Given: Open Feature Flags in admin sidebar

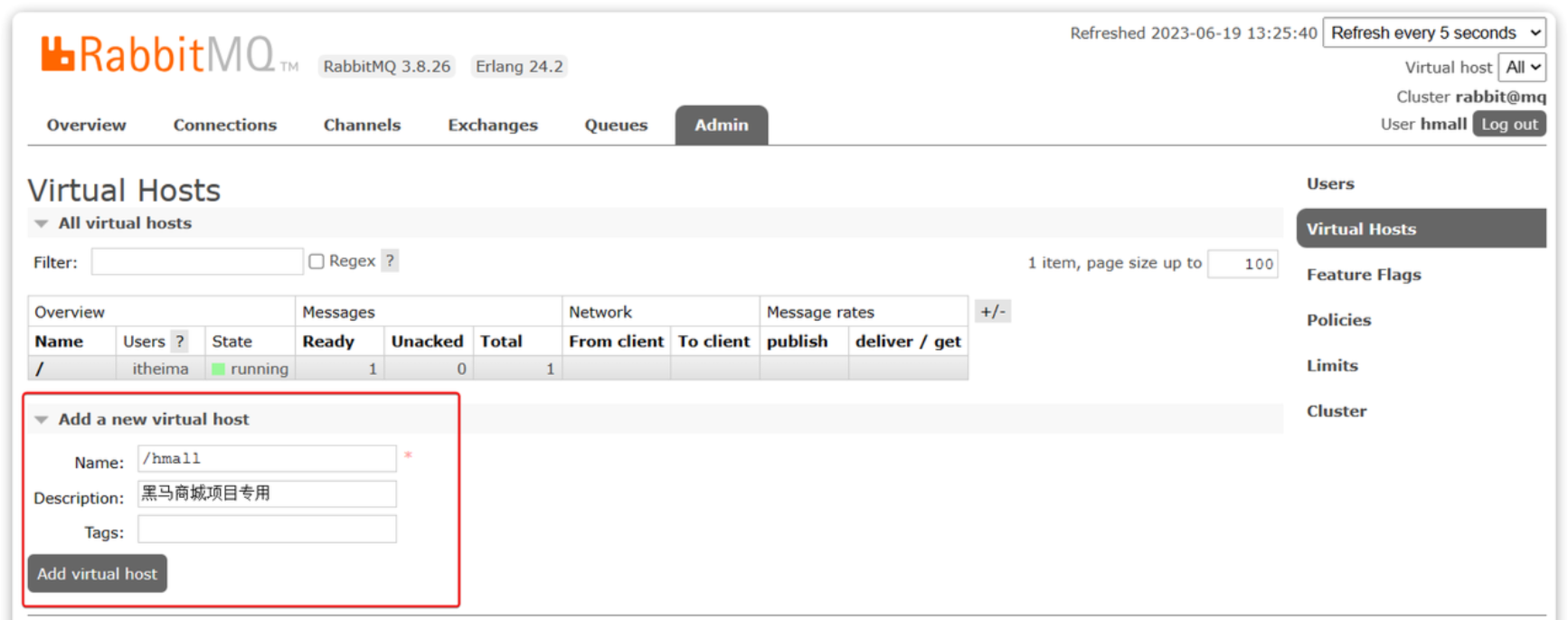Looking at the screenshot, I should [x=1363, y=275].
